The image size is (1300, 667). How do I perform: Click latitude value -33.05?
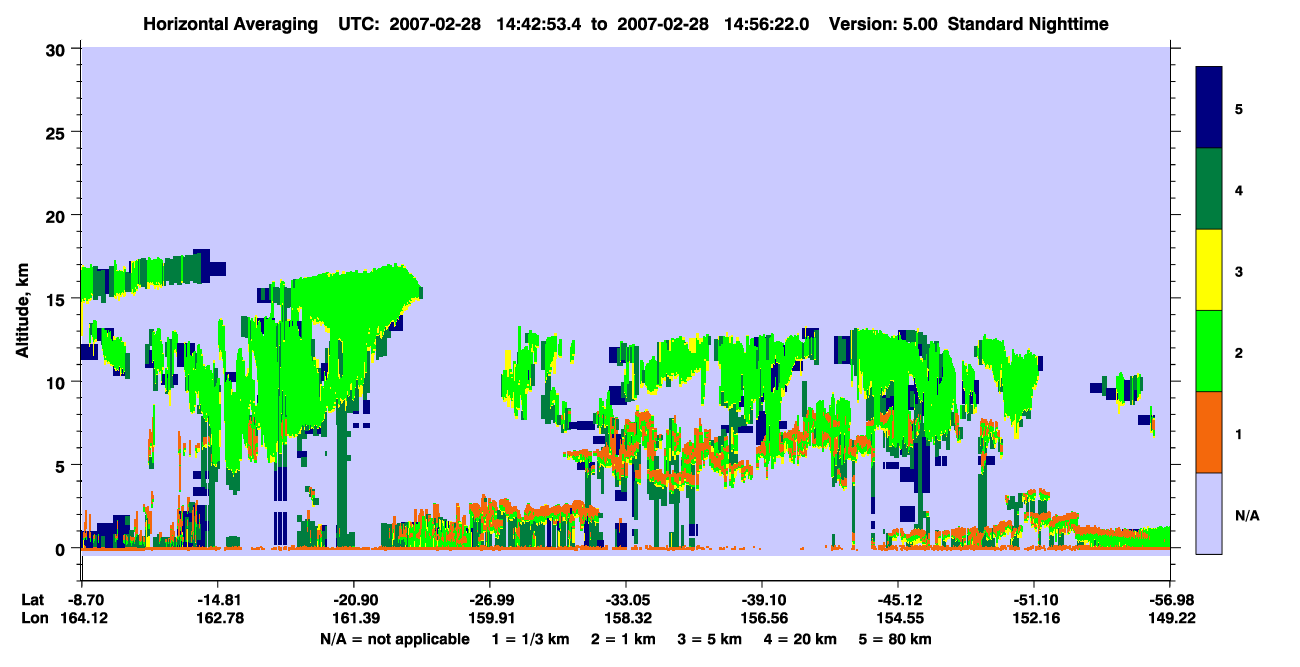tap(625, 599)
